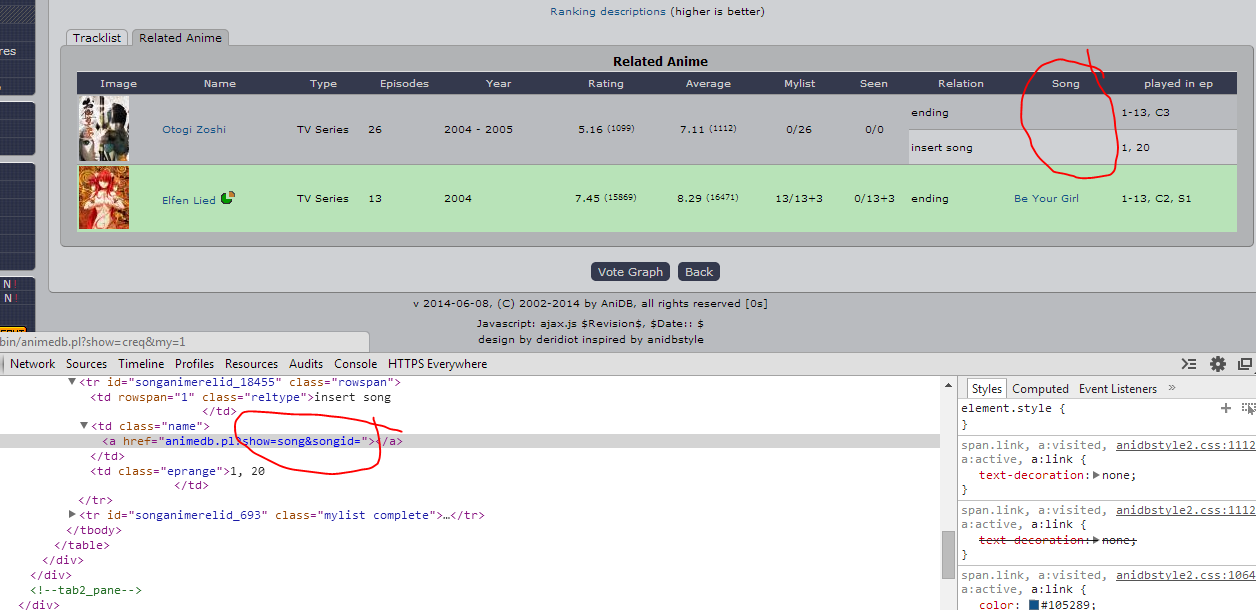The image size is (1256, 610).
Task: Click the Elfen Lied mylist status icon
Action: pyautogui.click(x=228, y=198)
